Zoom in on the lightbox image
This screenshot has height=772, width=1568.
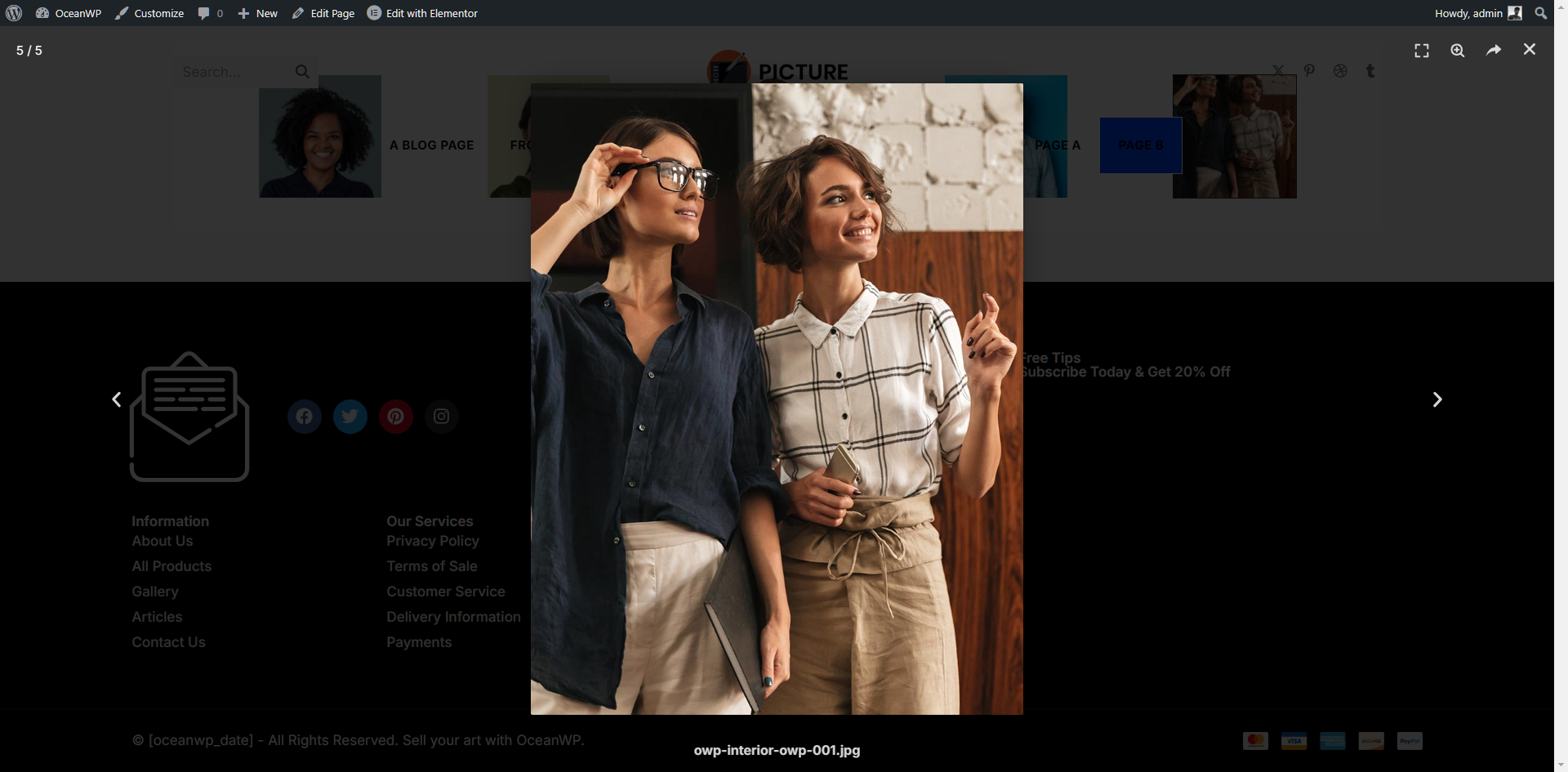1458,51
